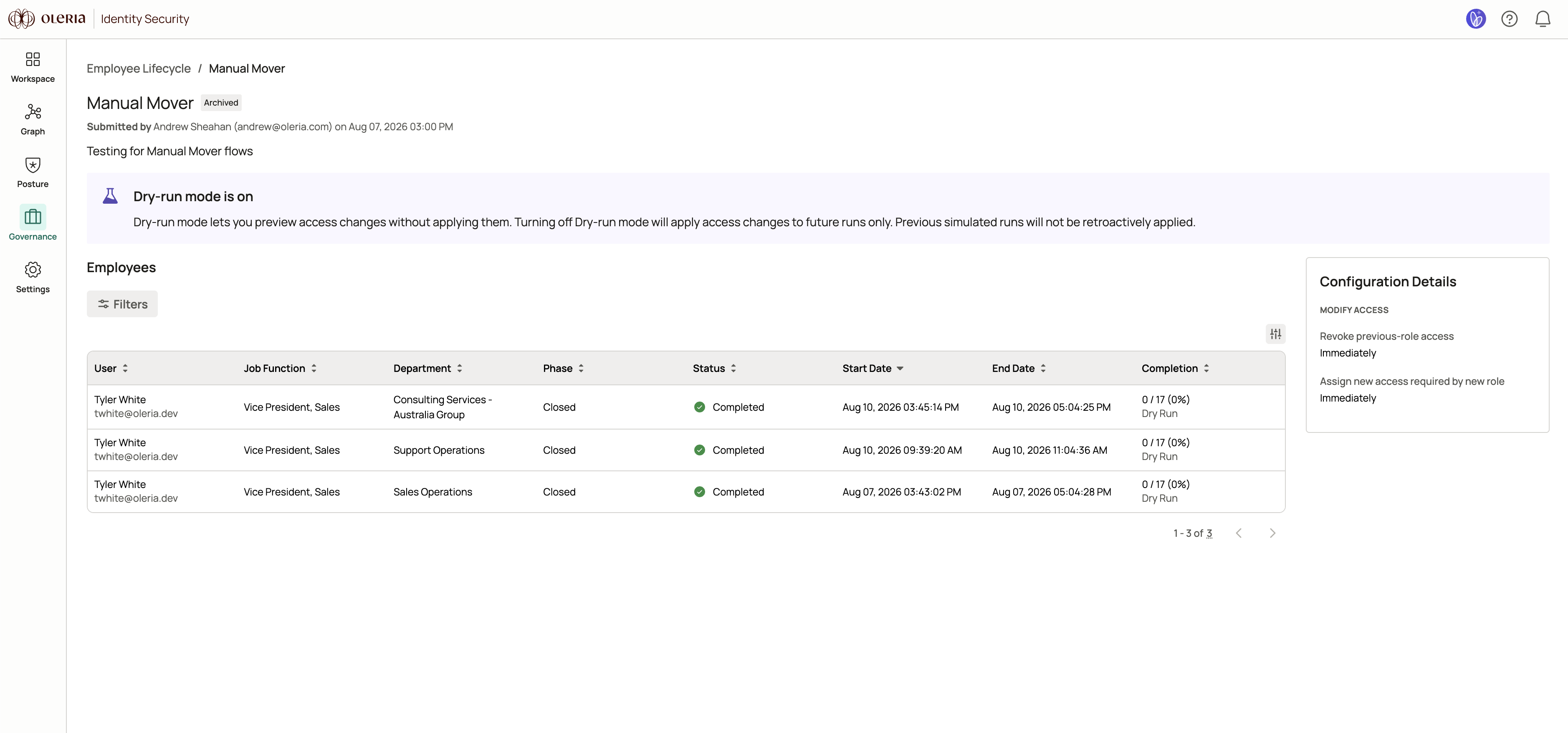Sort table by Phase column

[564, 368]
